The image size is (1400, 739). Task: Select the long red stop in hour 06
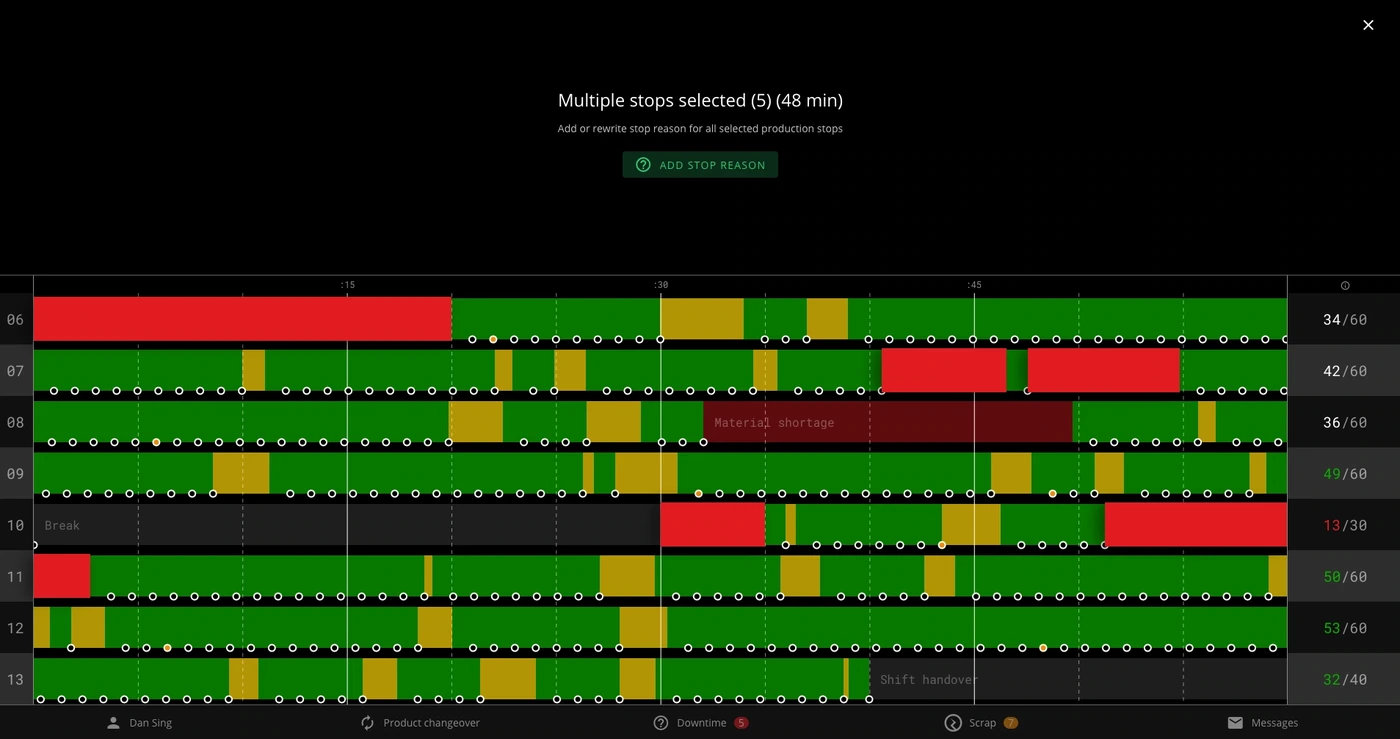coord(242,318)
